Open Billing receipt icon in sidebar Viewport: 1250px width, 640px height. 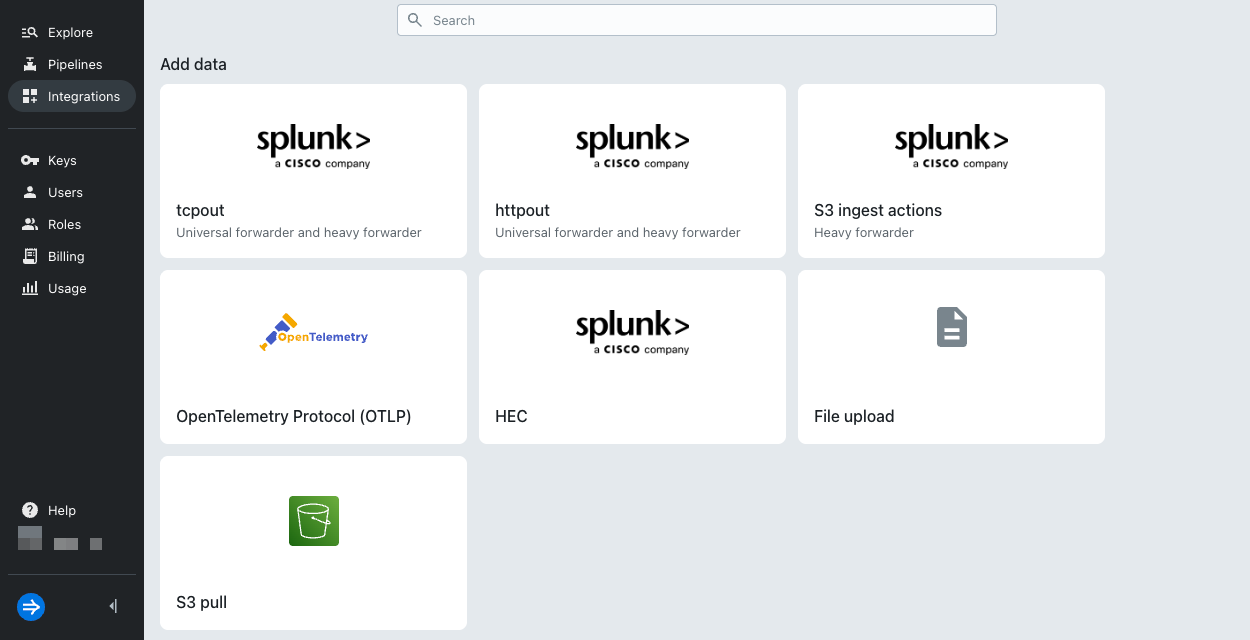pos(29,257)
